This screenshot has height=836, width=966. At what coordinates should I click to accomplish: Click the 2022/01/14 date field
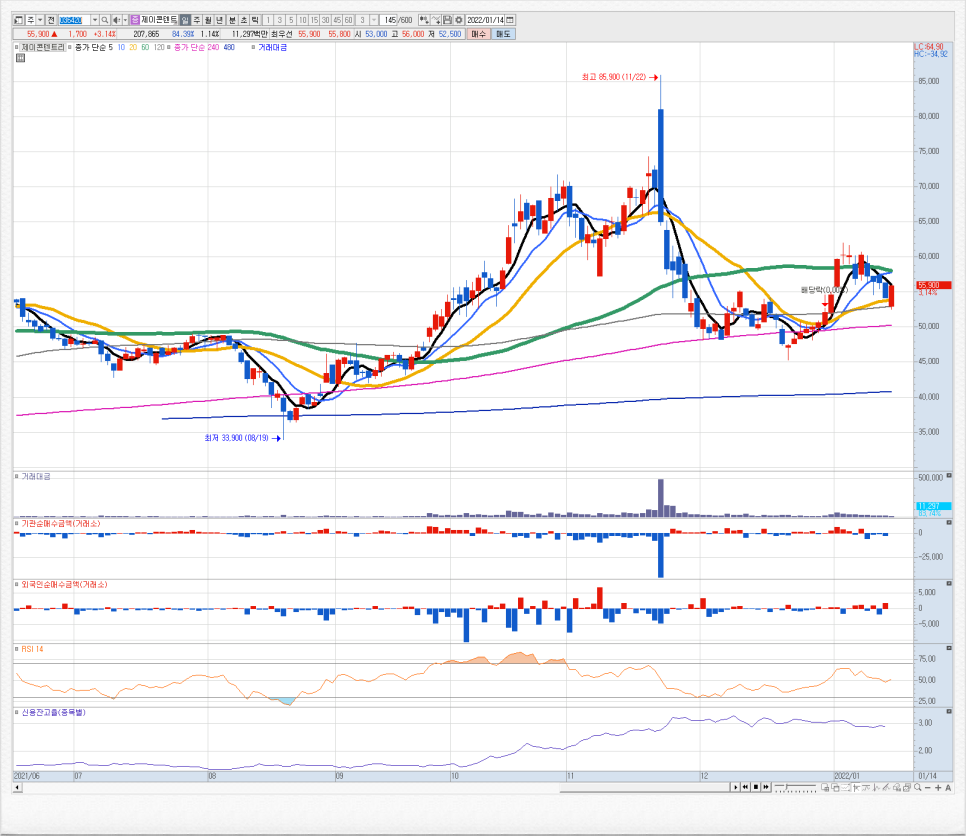(x=485, y=20)
